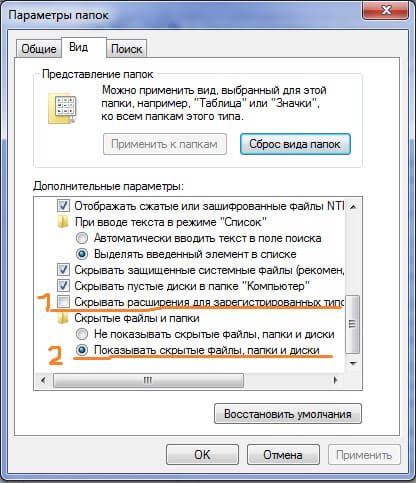Uncheck Скрывать пустые диски в папке Компьютер
Screen dimensions: 416x483
63,286
